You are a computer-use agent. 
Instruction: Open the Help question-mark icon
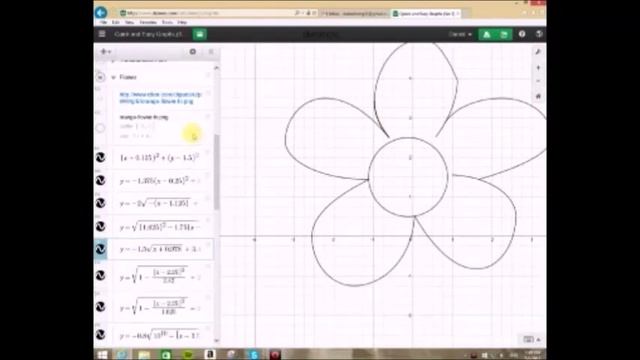point(522,34)
